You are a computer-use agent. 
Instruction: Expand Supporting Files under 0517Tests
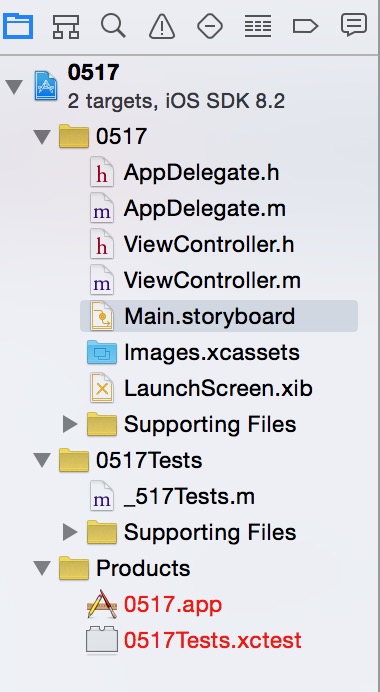[71, 532]
